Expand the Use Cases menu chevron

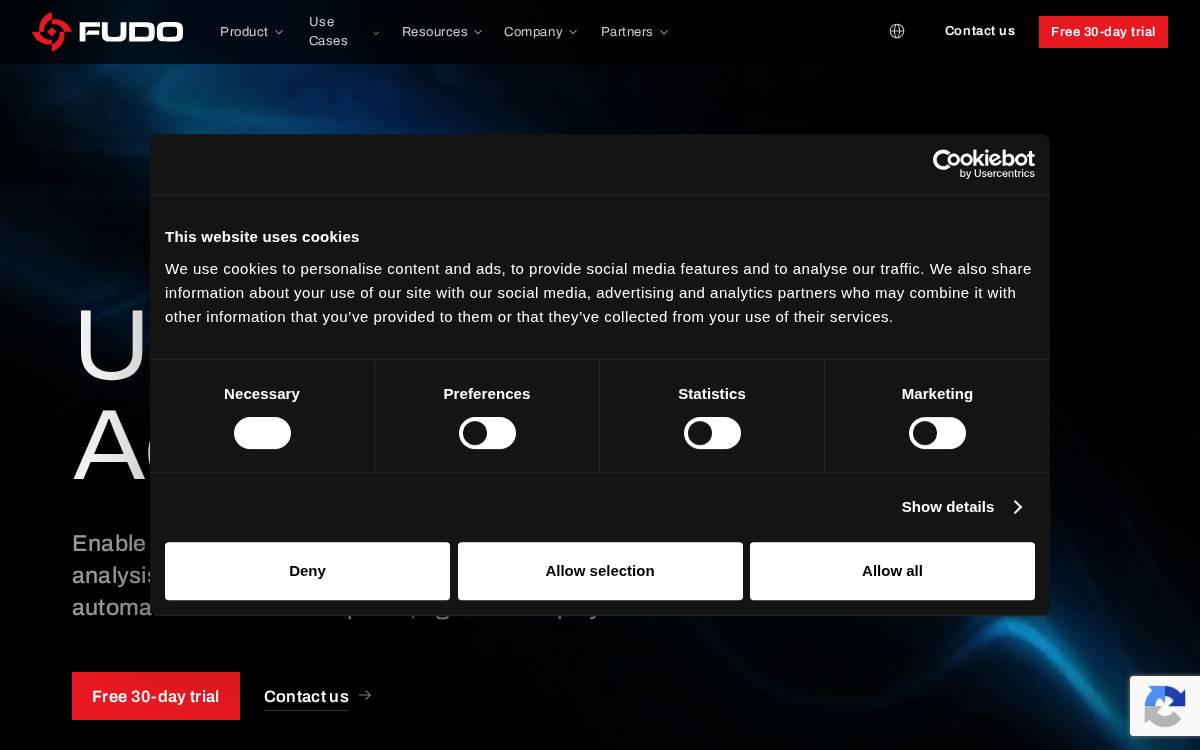tap(376, 32)
